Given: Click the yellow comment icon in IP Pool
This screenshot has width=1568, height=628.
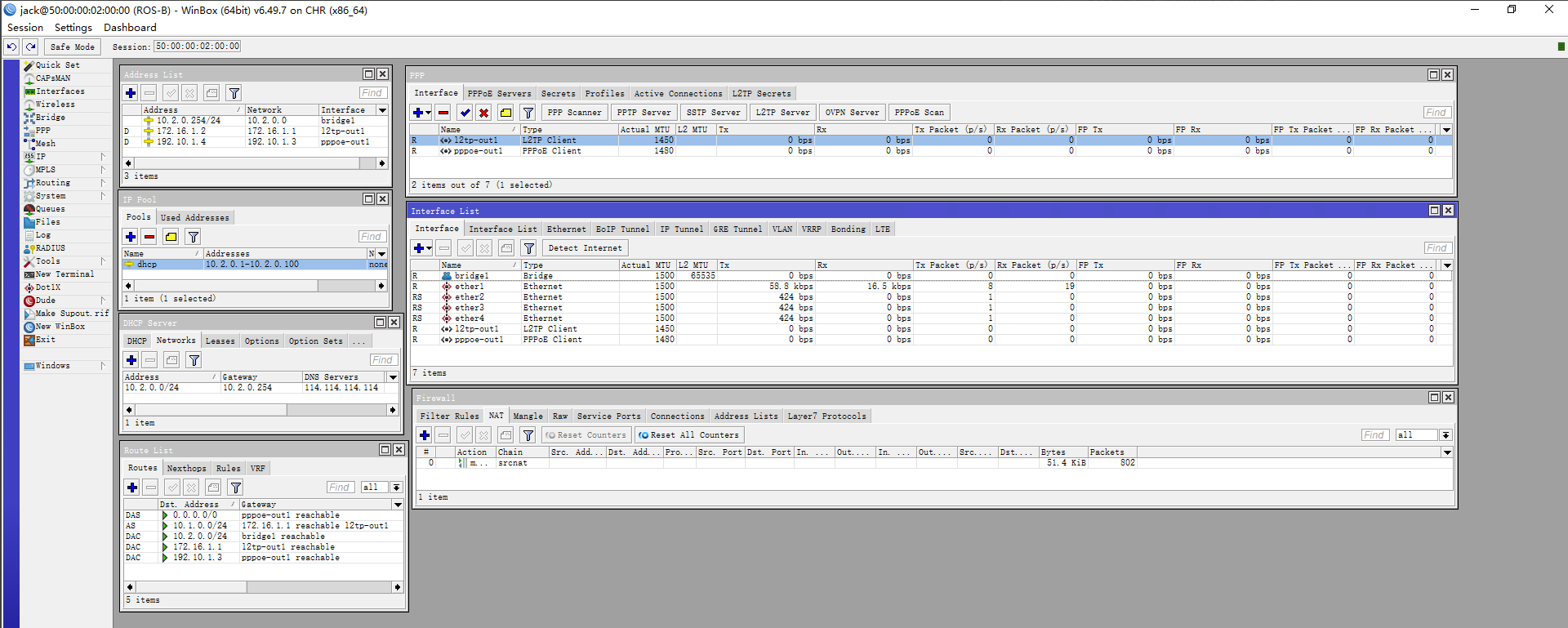Looking at the screenshot, I should click(171, 237).
